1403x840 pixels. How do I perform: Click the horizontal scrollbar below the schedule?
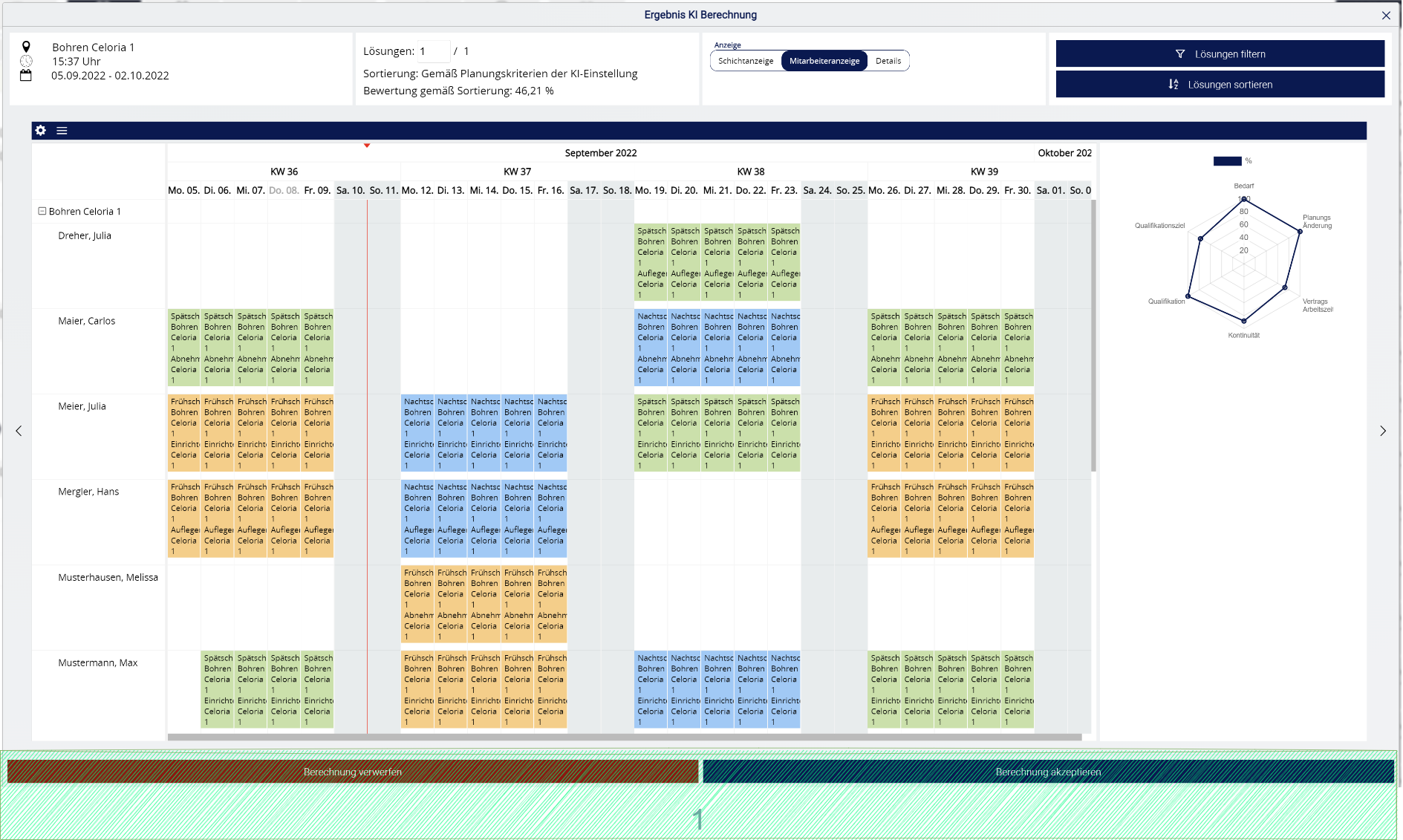point(624,738)
